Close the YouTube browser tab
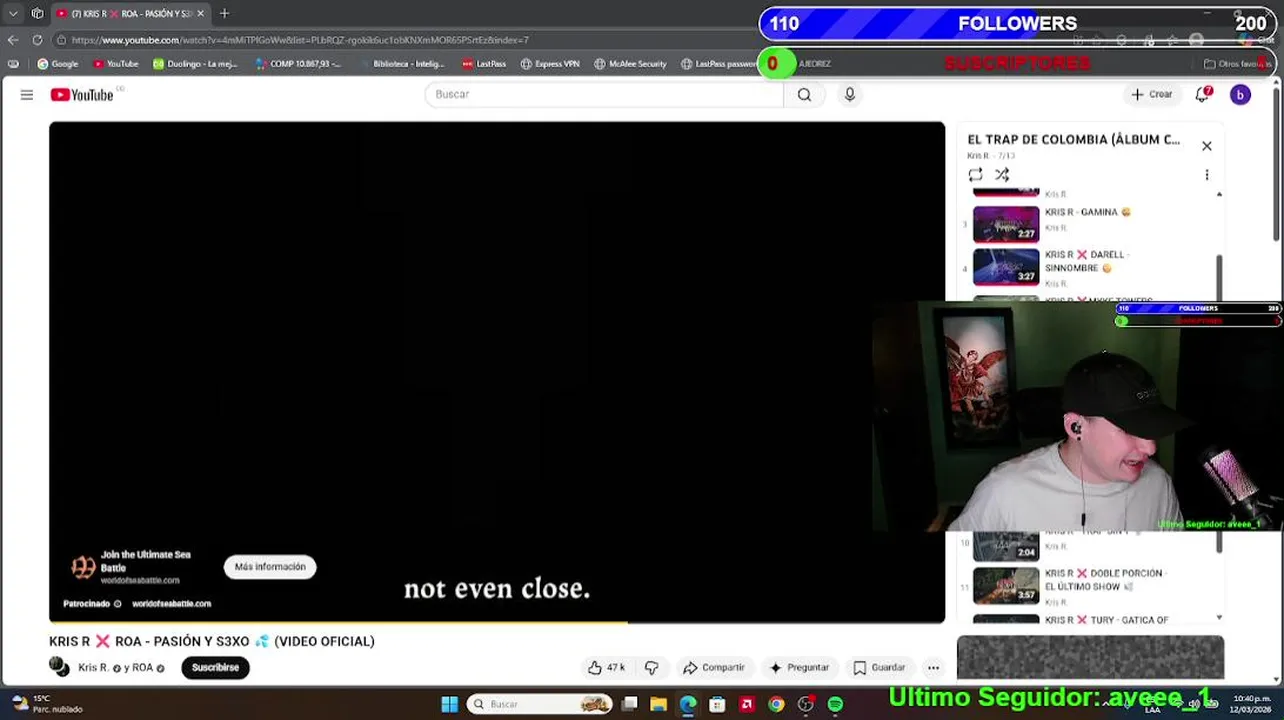Viewport: 1284px width, 720px height. pos(200,13)
